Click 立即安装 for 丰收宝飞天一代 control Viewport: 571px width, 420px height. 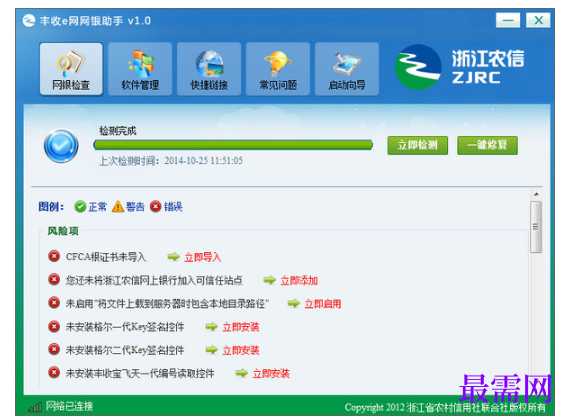(x=271, y=373)
